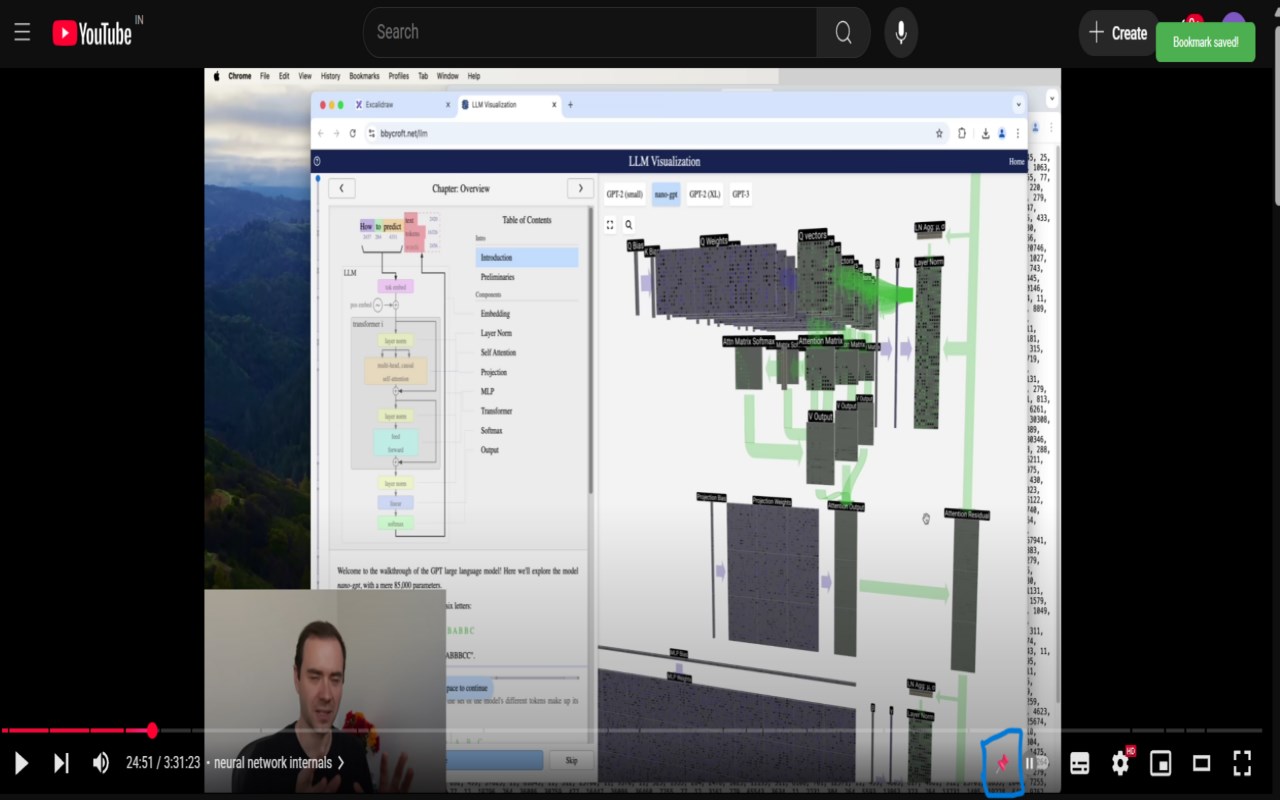Viewport: 1280px width, 800px height.
Task: Toggle theater mode
Action: 1202,763
